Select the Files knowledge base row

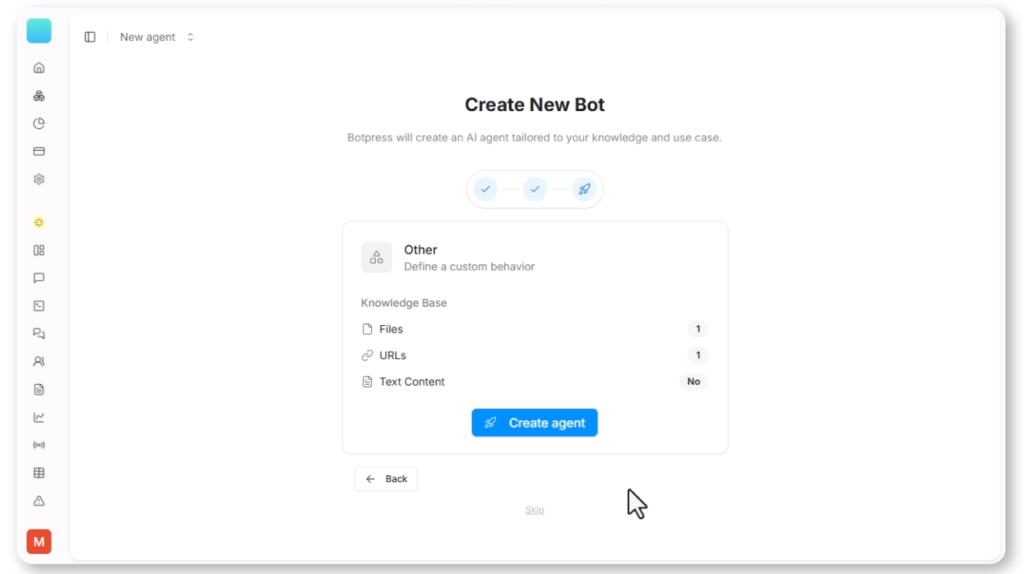pyautogui.click(x=535, y=329)
